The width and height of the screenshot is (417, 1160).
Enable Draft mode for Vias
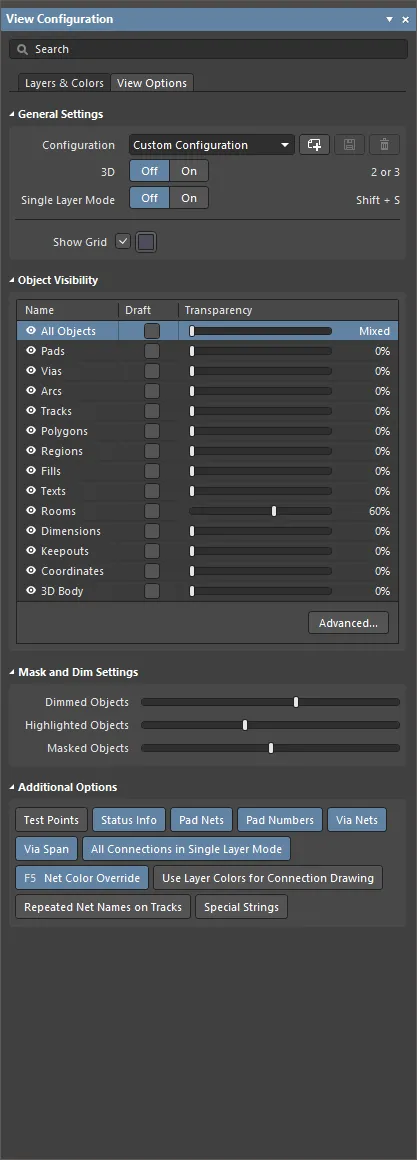(x=152, y=371)
